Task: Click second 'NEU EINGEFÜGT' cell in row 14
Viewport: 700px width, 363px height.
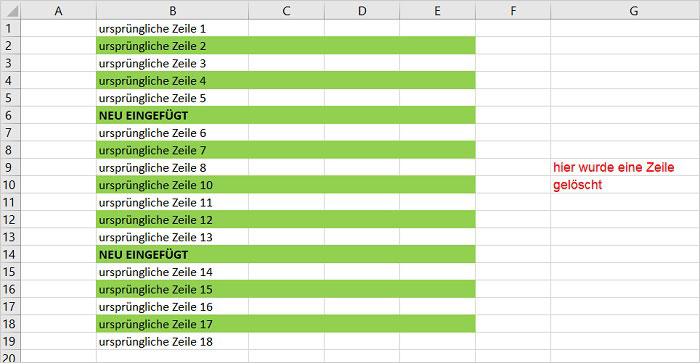Action: pyautogui.click(x=172, y=255)
